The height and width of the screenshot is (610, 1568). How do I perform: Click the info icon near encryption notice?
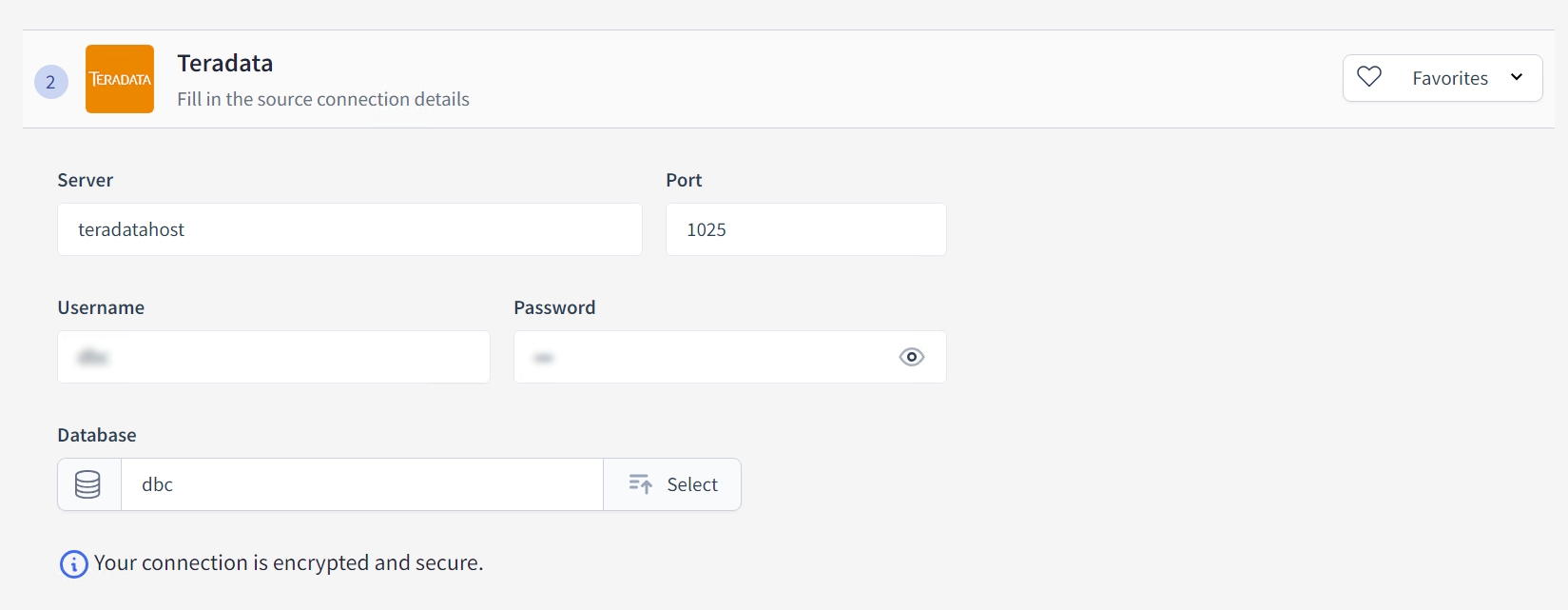point(74,564)
